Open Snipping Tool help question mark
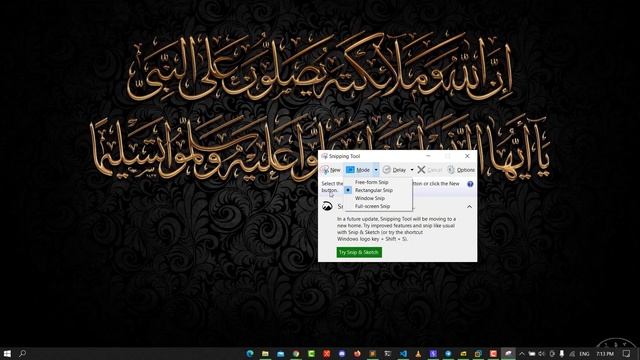Image resolution: width=640 pixels, height=360 pixels. coord(470,184)
